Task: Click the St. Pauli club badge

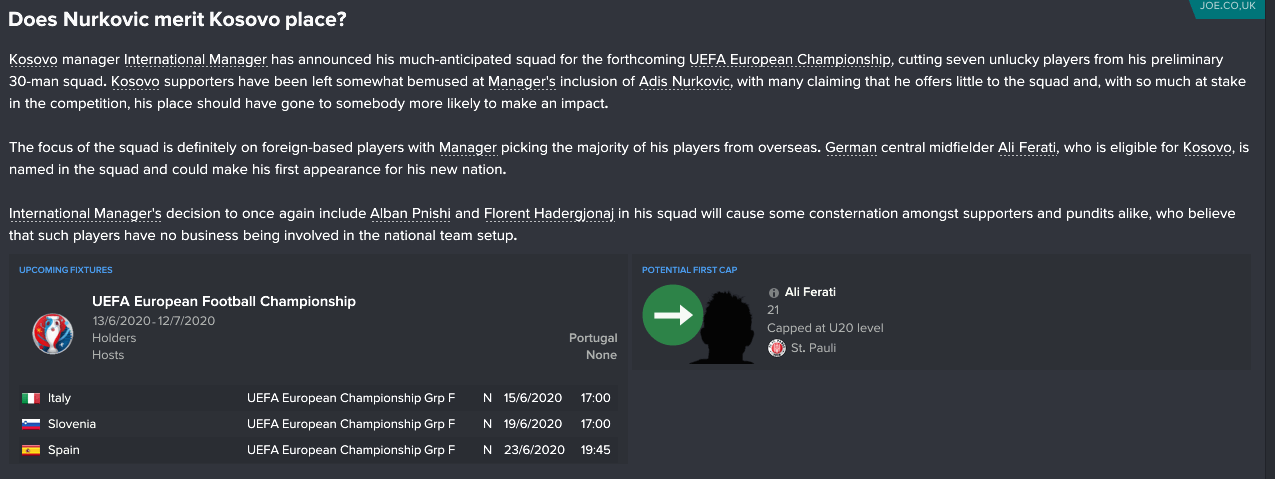Action: (776, 348)
